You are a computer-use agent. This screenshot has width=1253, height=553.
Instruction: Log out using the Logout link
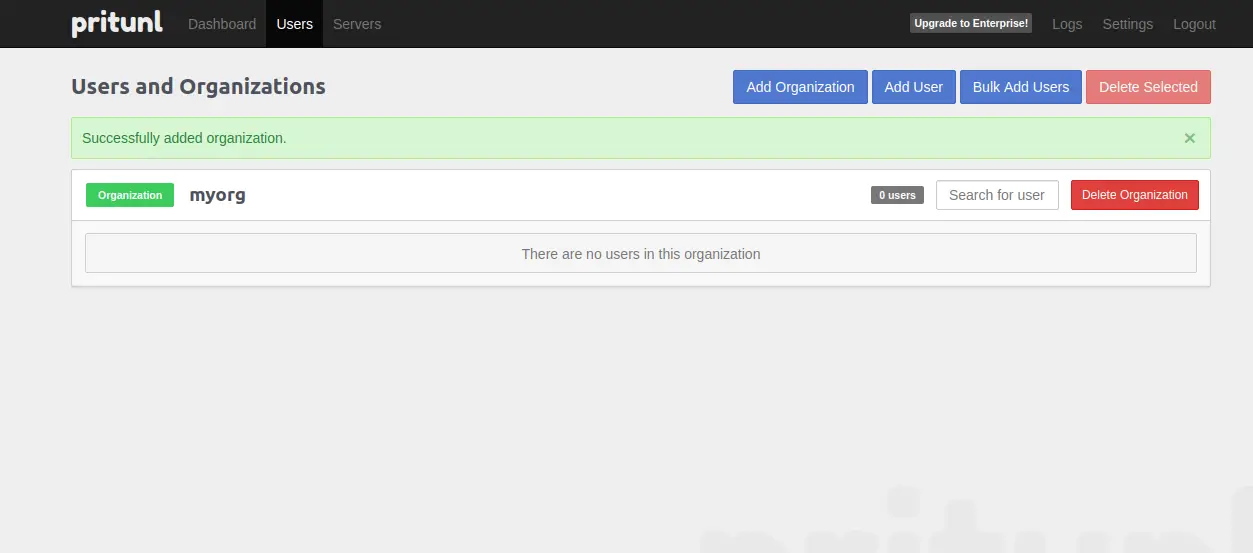pos(1194,24)
